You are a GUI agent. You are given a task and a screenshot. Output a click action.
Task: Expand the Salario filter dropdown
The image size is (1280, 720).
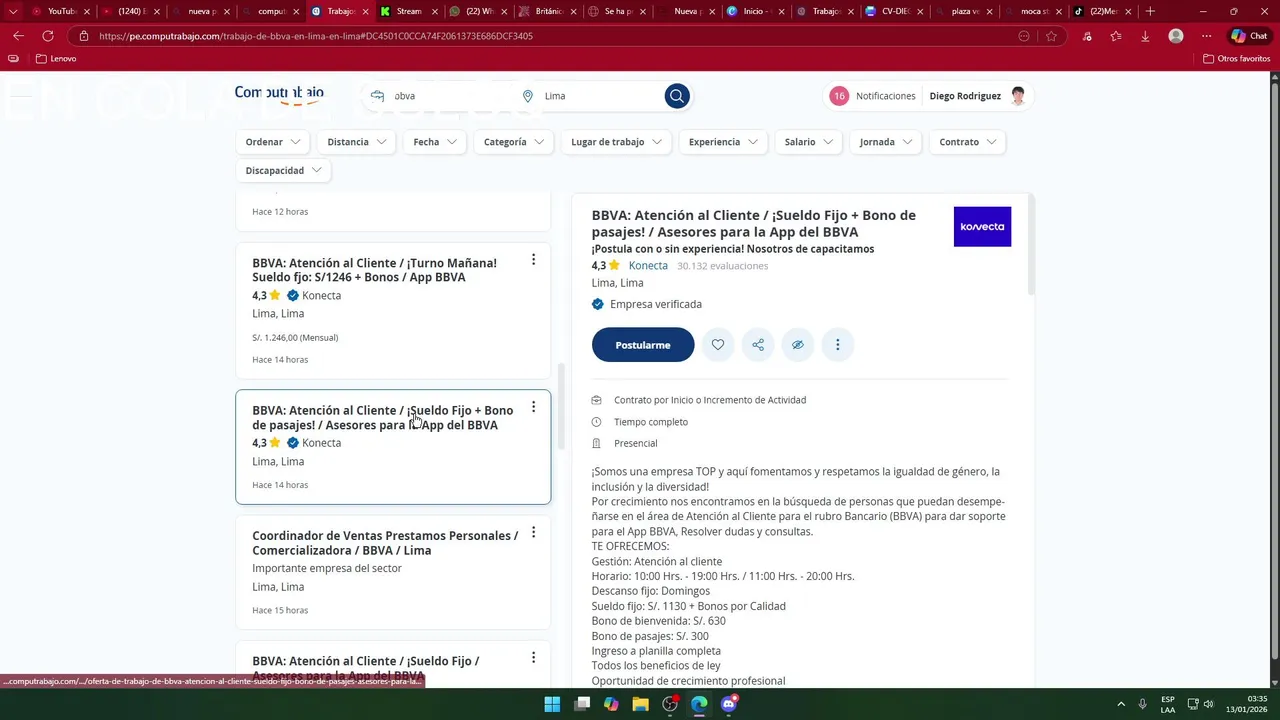809,142
